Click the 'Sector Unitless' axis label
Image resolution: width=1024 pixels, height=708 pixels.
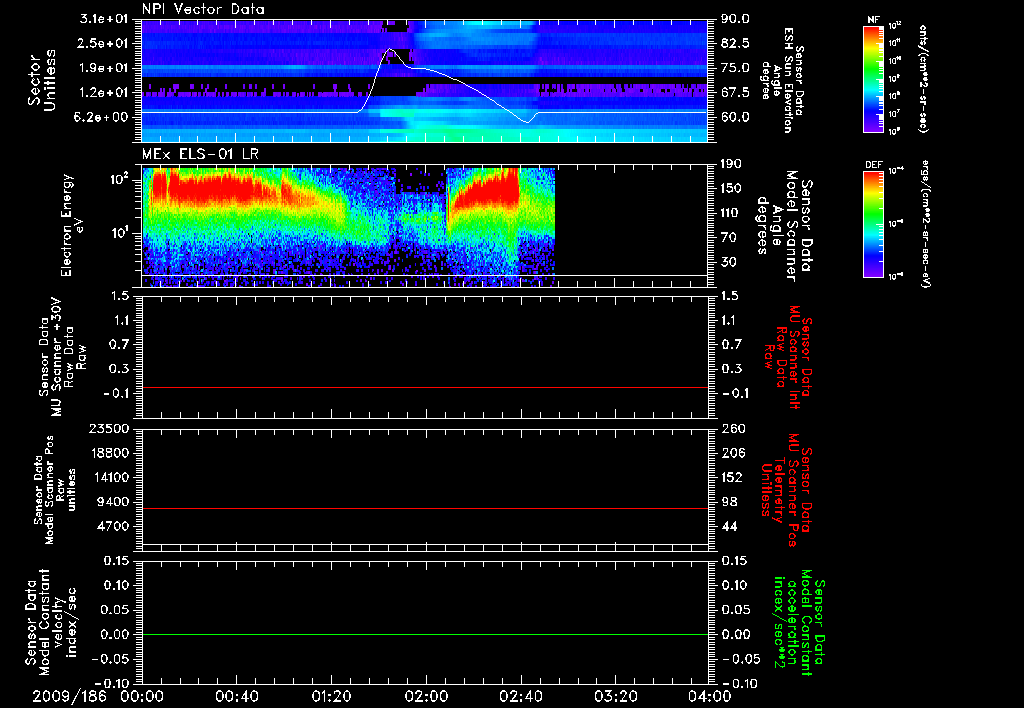42,80
